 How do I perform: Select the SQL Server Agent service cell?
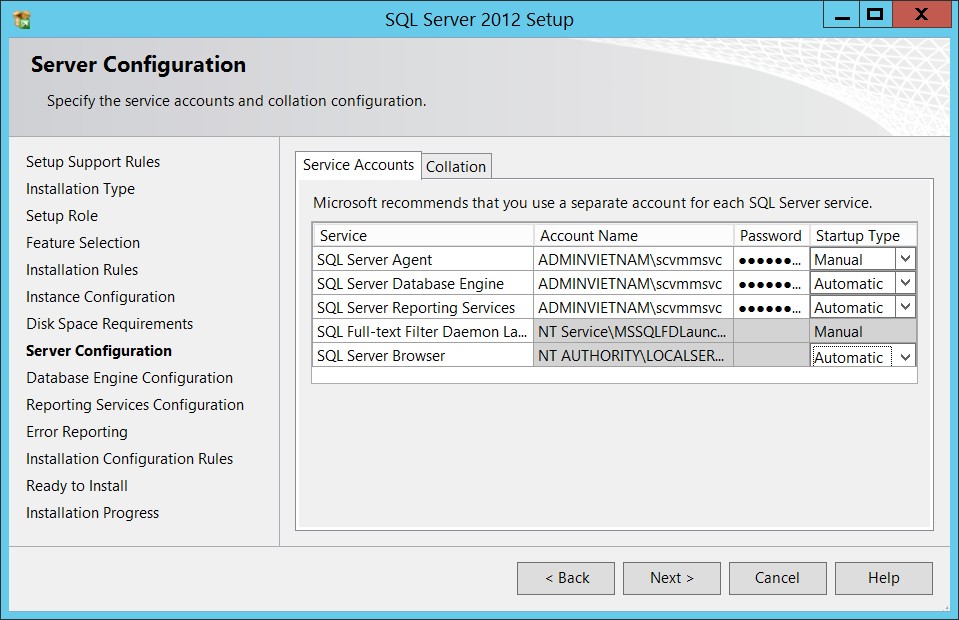click(x=423, y=259)
